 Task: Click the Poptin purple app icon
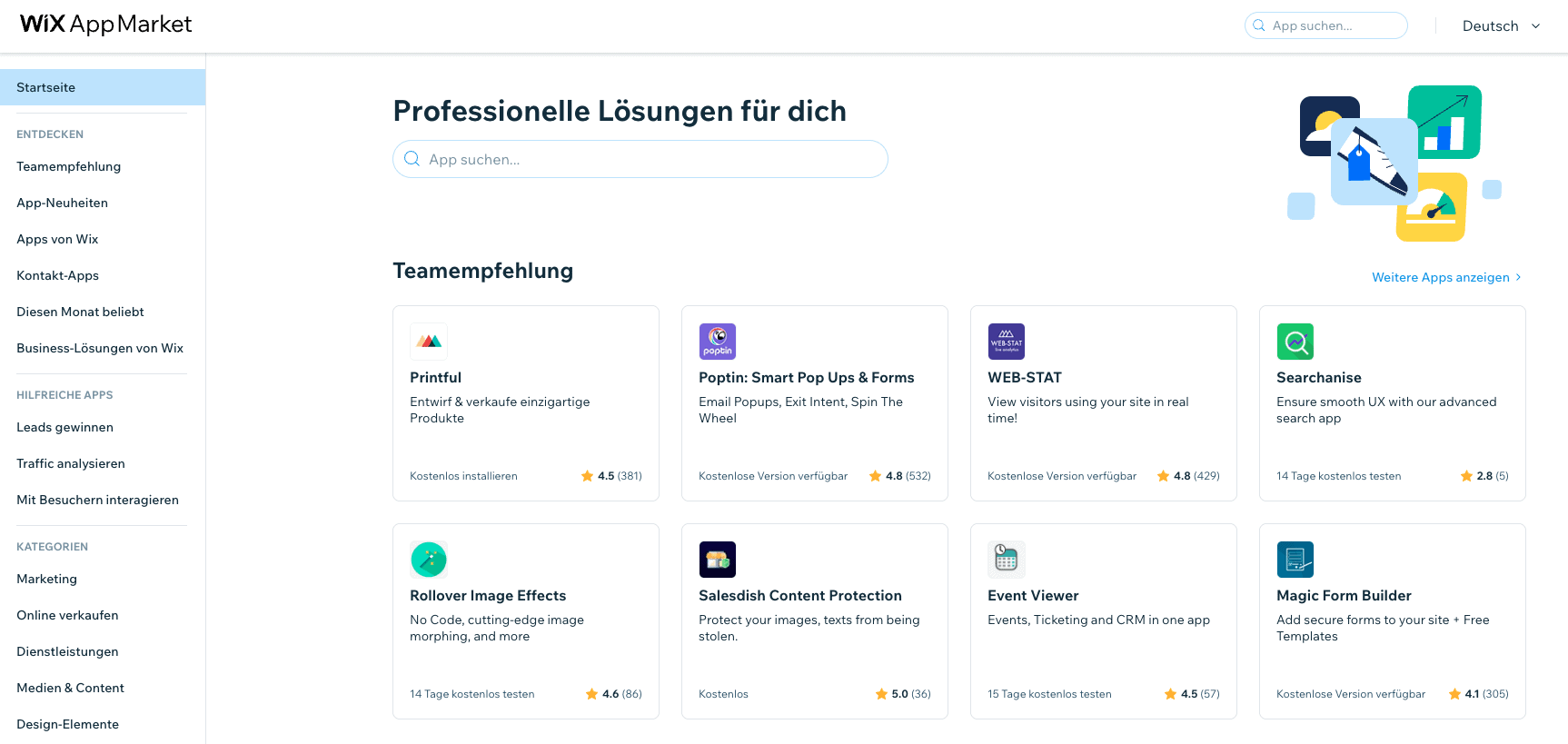pos(718,342)
